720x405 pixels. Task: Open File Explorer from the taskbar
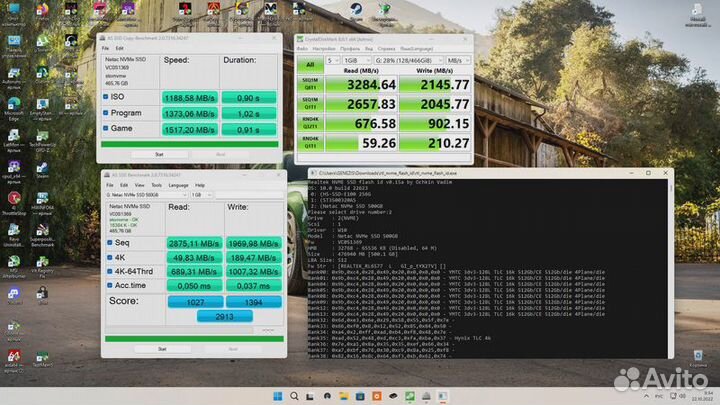pos(343,396)
